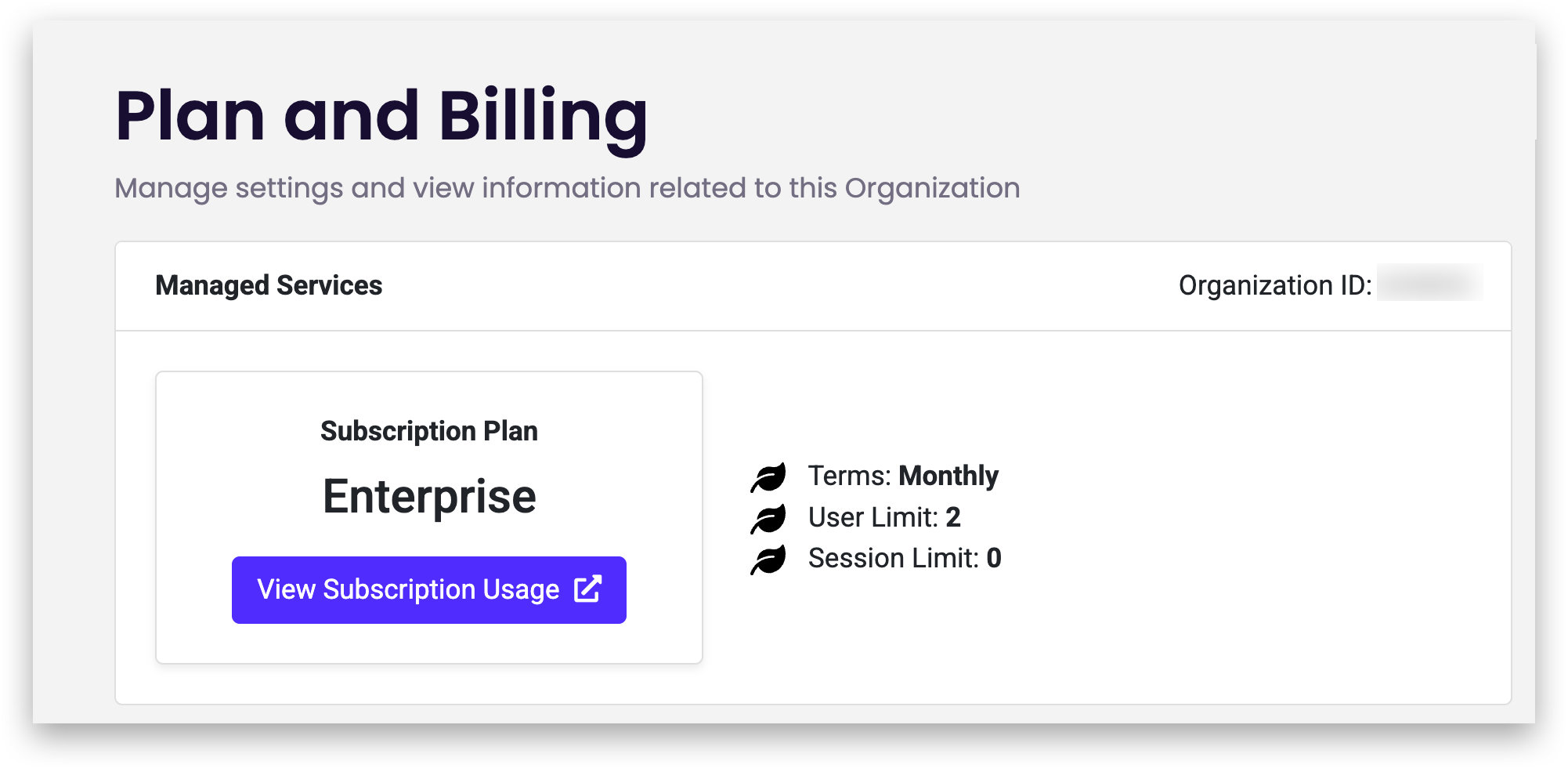Screen dimensions: 1568x768
Task: Click the leaf icon beside Terms
Action: pyautogui.click(x=768, y=477)
